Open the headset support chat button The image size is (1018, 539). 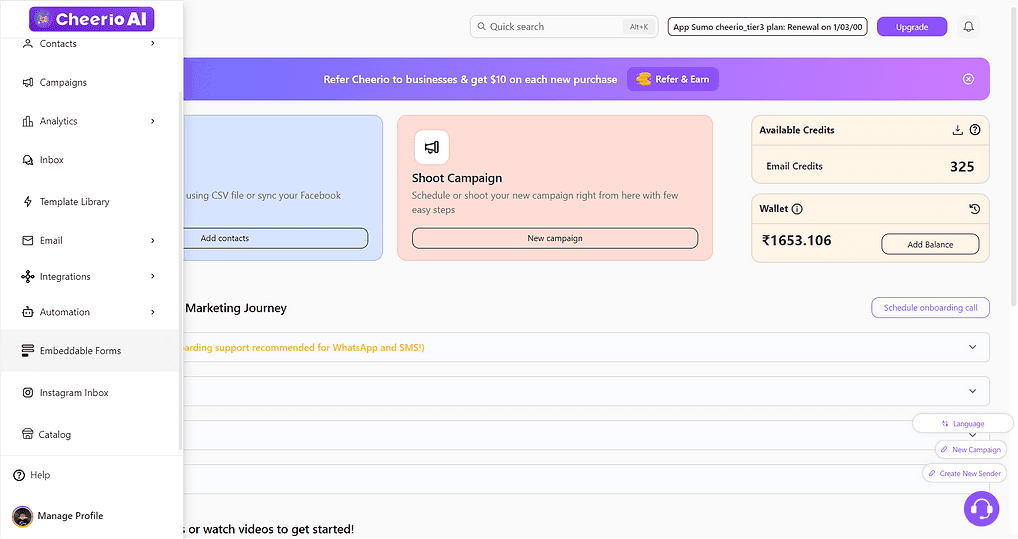click(x=981, y=508)
